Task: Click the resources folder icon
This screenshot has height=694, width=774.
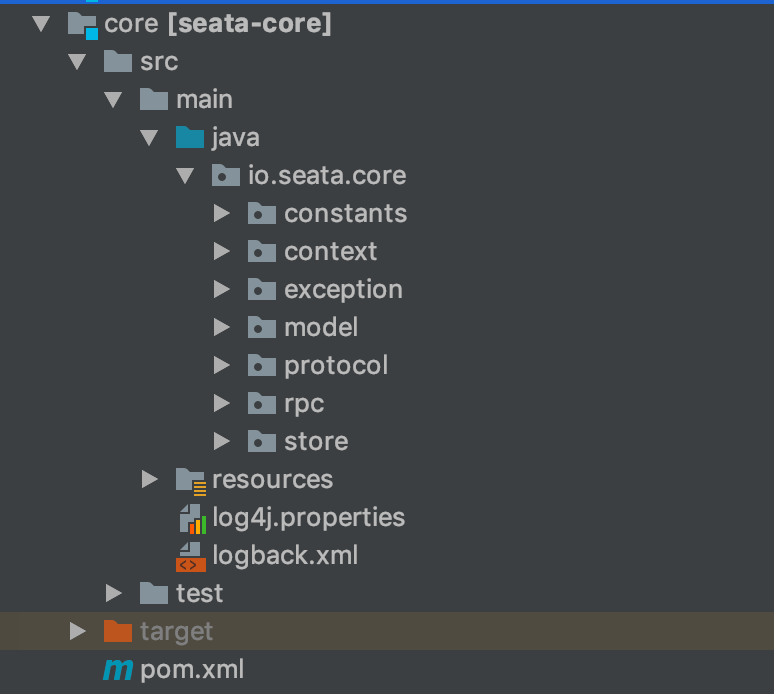Action: (x=190, y=480)
